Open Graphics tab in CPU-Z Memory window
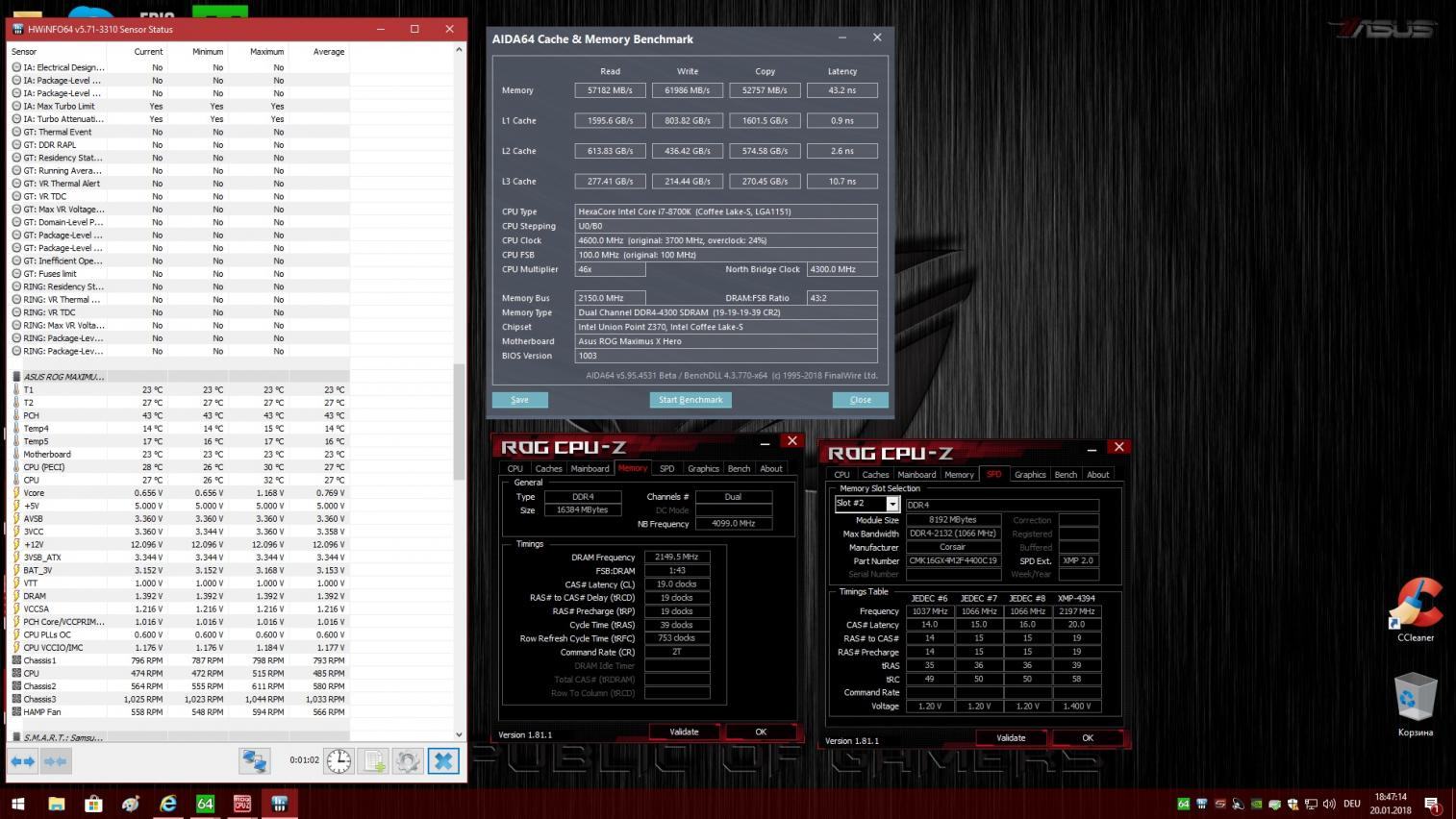 pos(703,468)
